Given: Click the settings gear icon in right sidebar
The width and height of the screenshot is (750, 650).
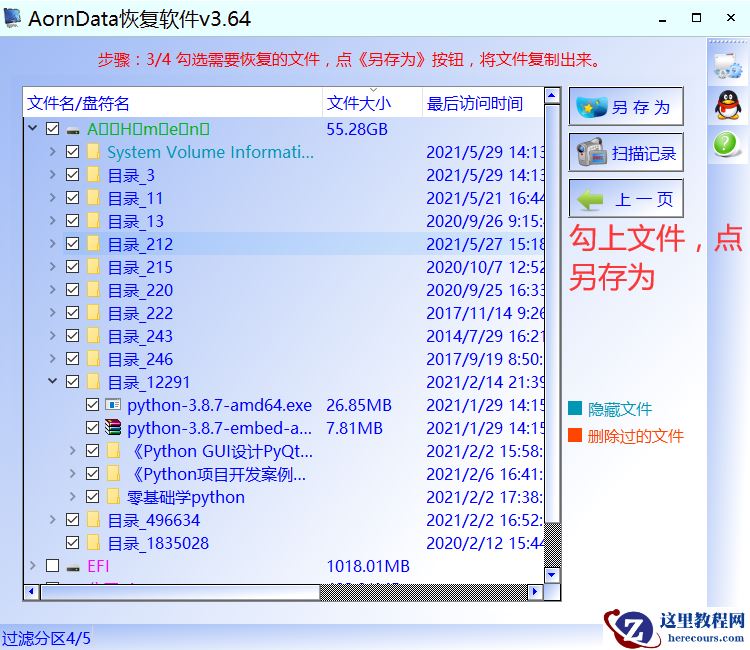Looking at the screenshot, I should 727,66.
